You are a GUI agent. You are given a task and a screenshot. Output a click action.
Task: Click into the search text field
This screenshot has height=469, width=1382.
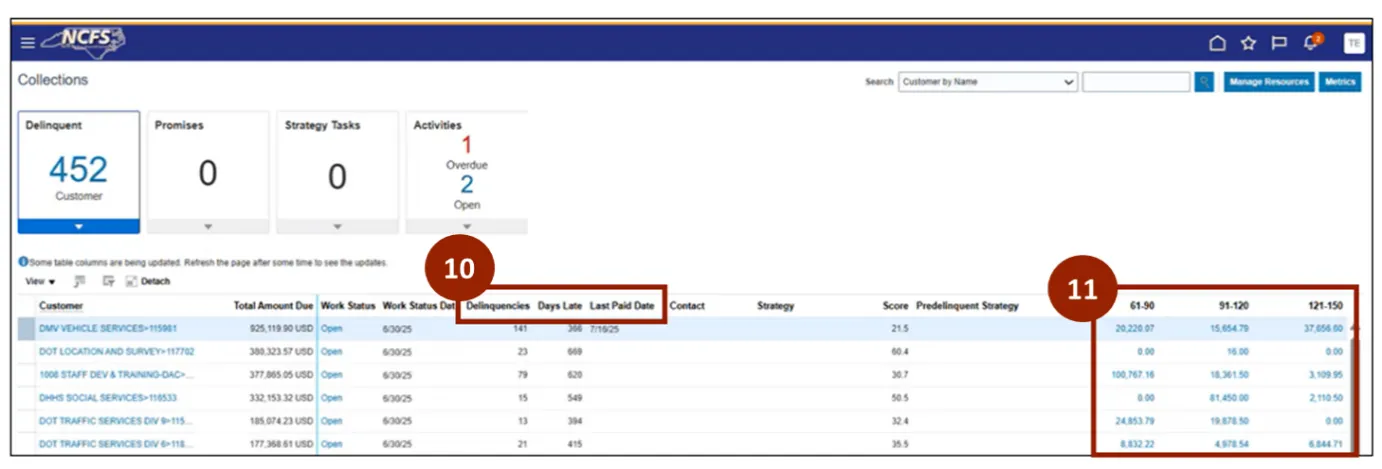pos(1135,82)
